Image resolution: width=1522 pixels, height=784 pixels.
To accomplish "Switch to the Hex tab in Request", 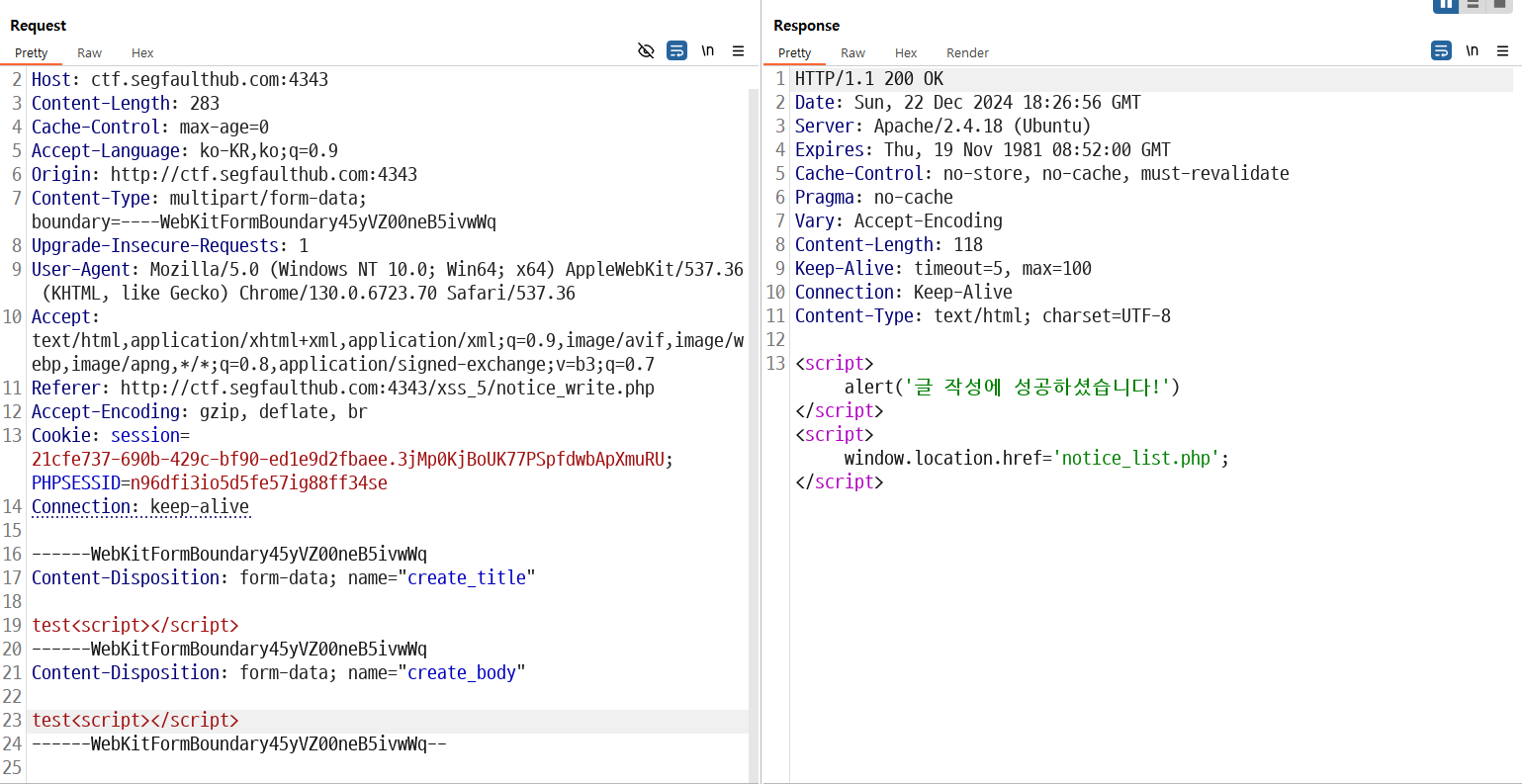I will (x=142, y=53).
